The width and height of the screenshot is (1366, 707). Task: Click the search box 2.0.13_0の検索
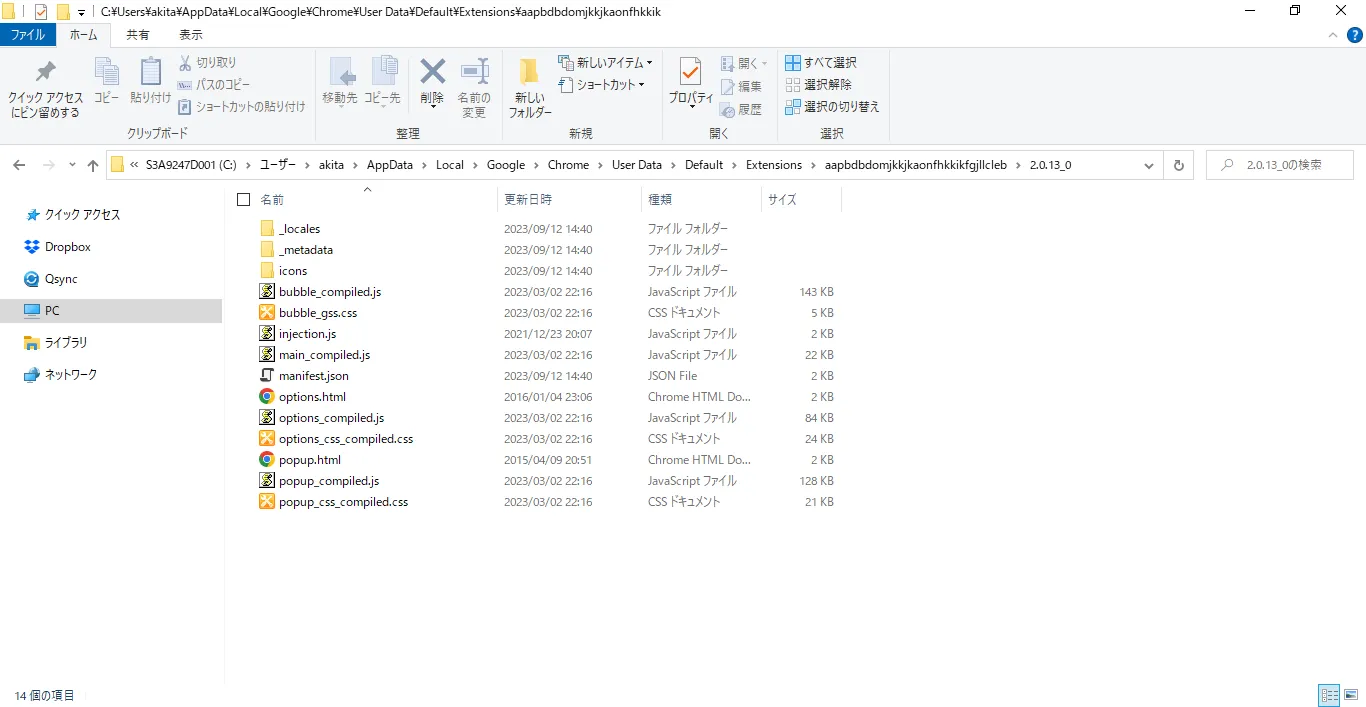tap(1280, 165)
